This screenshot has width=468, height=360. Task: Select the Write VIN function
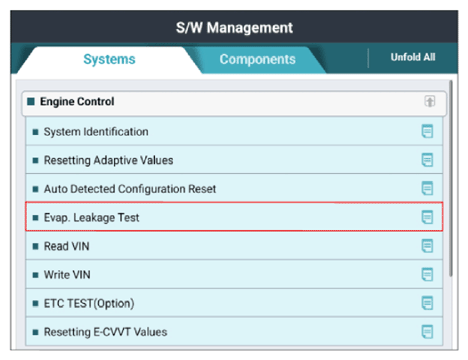click(234, 274)
